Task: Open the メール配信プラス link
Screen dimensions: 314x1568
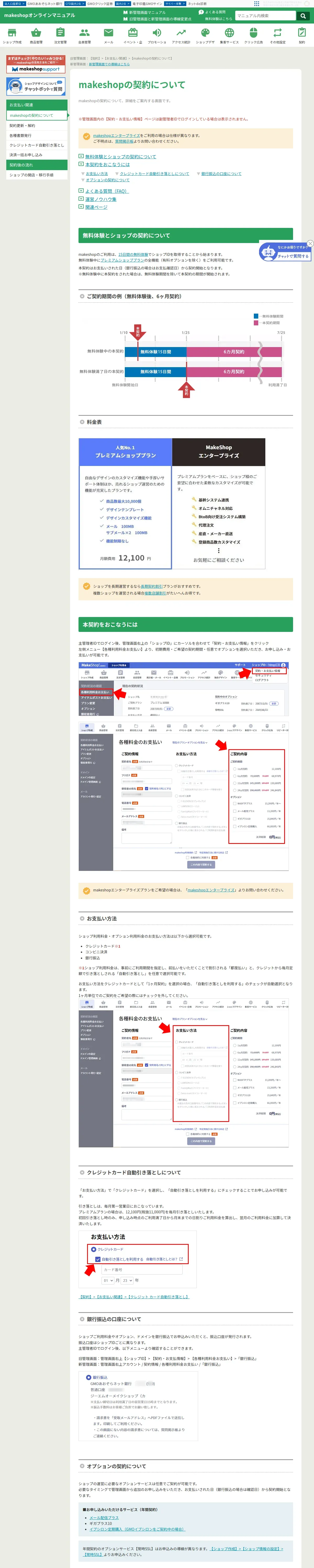Action: 104,1518
